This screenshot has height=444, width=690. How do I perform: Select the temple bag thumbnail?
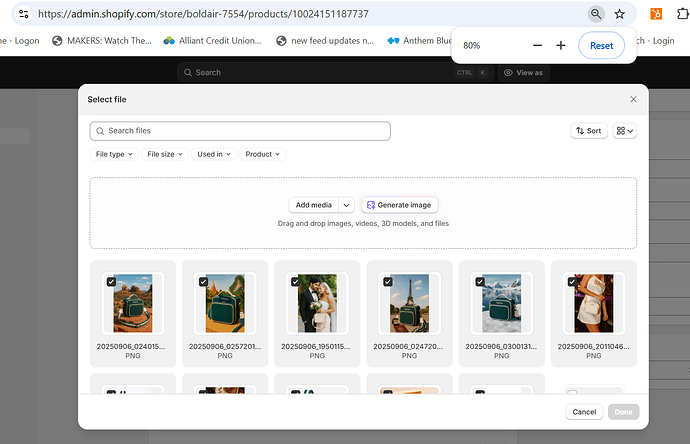click(x=225, y=304)
